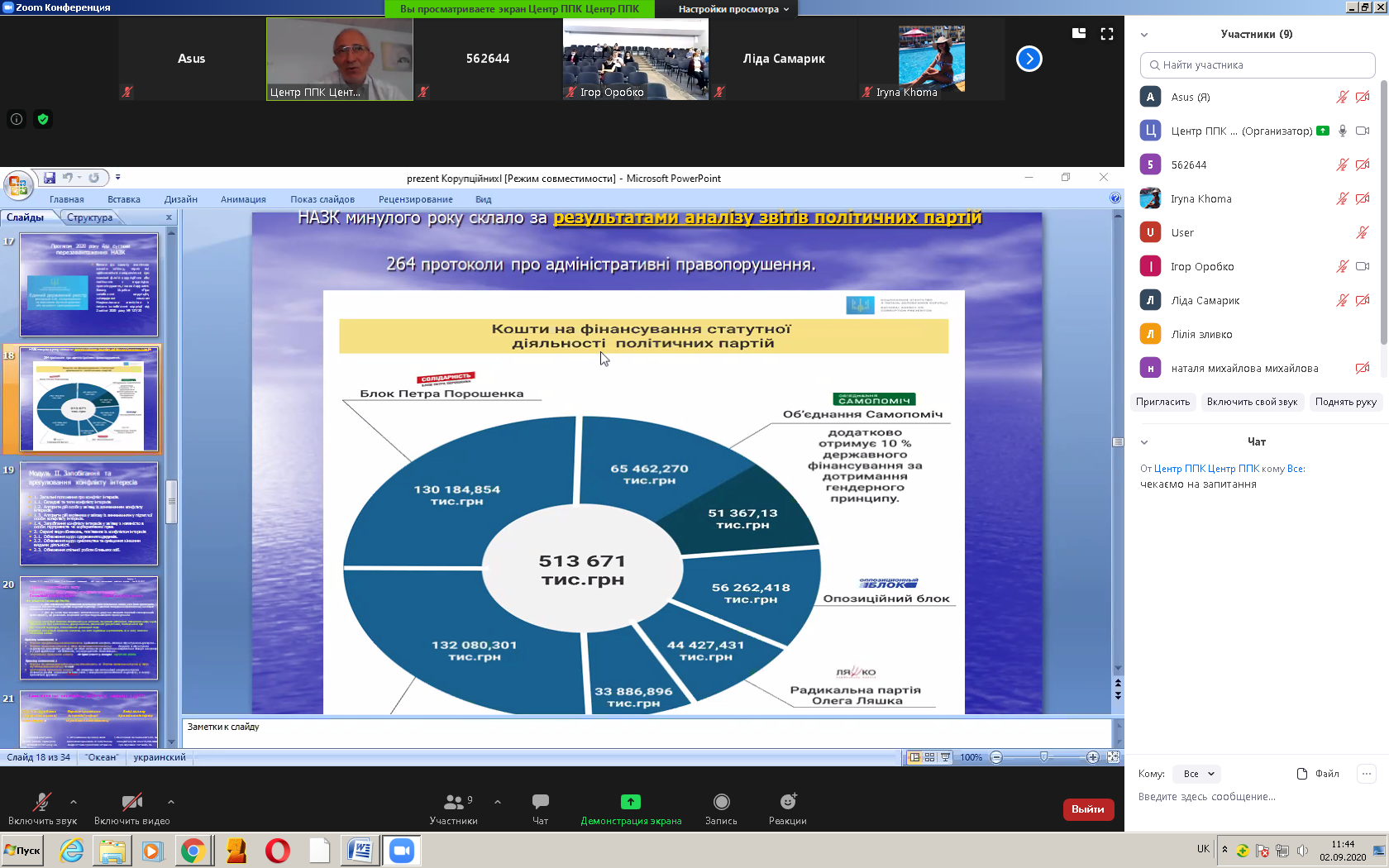Open the Participants panel icon
1389x868 pixels.
coord(454,802)
